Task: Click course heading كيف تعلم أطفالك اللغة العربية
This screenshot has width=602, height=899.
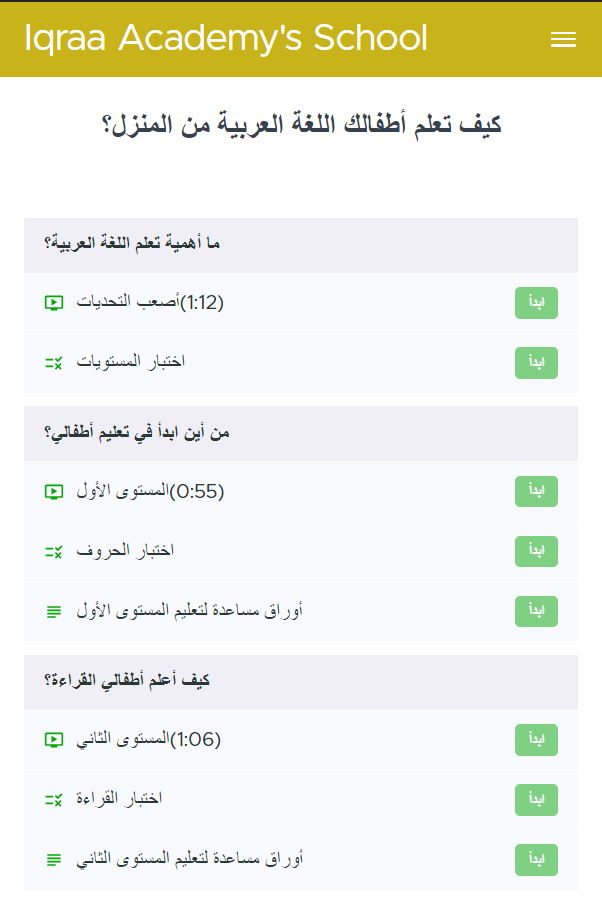Action: click(x=301, y=126)
